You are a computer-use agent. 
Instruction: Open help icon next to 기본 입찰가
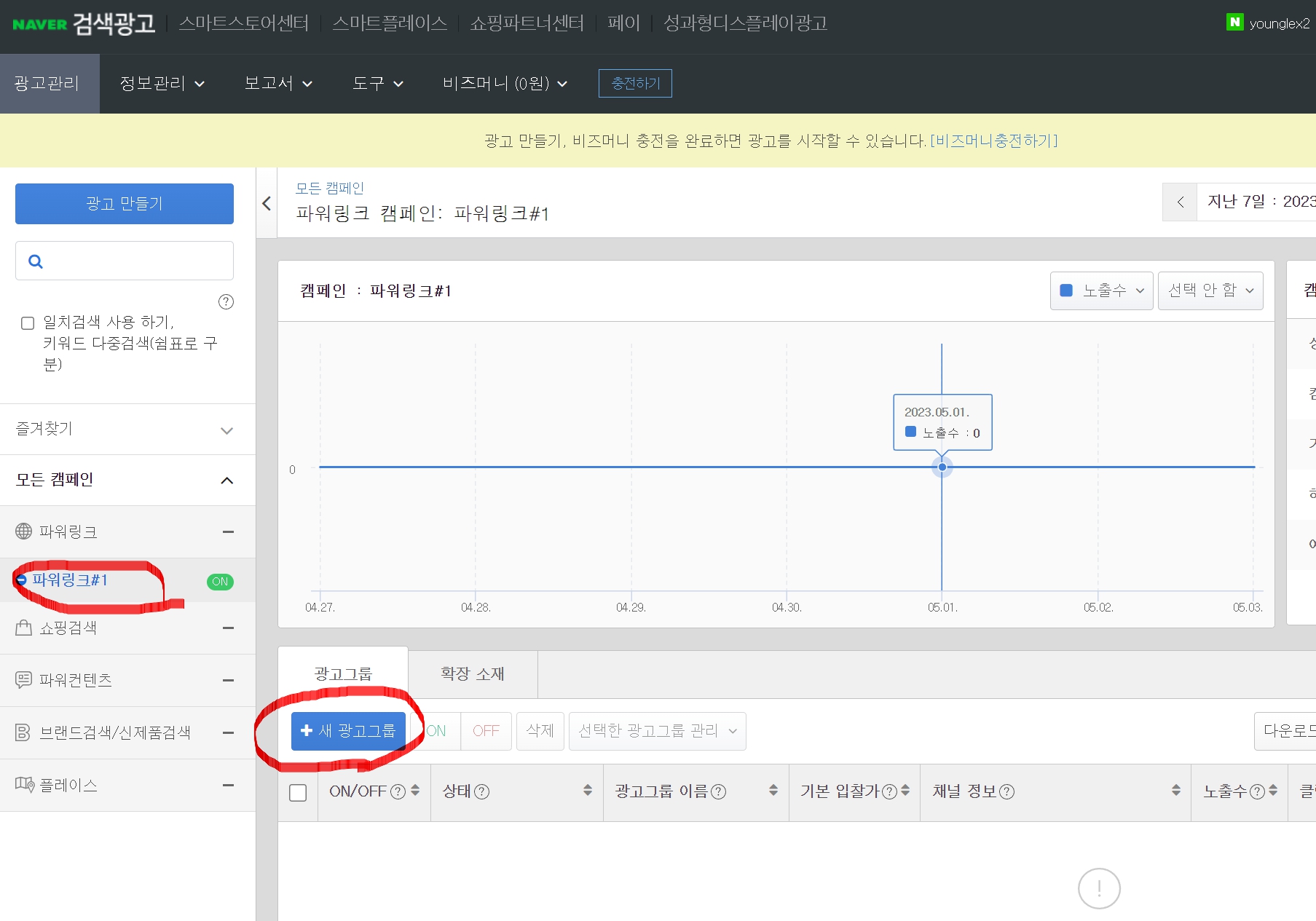click(889, 791)
